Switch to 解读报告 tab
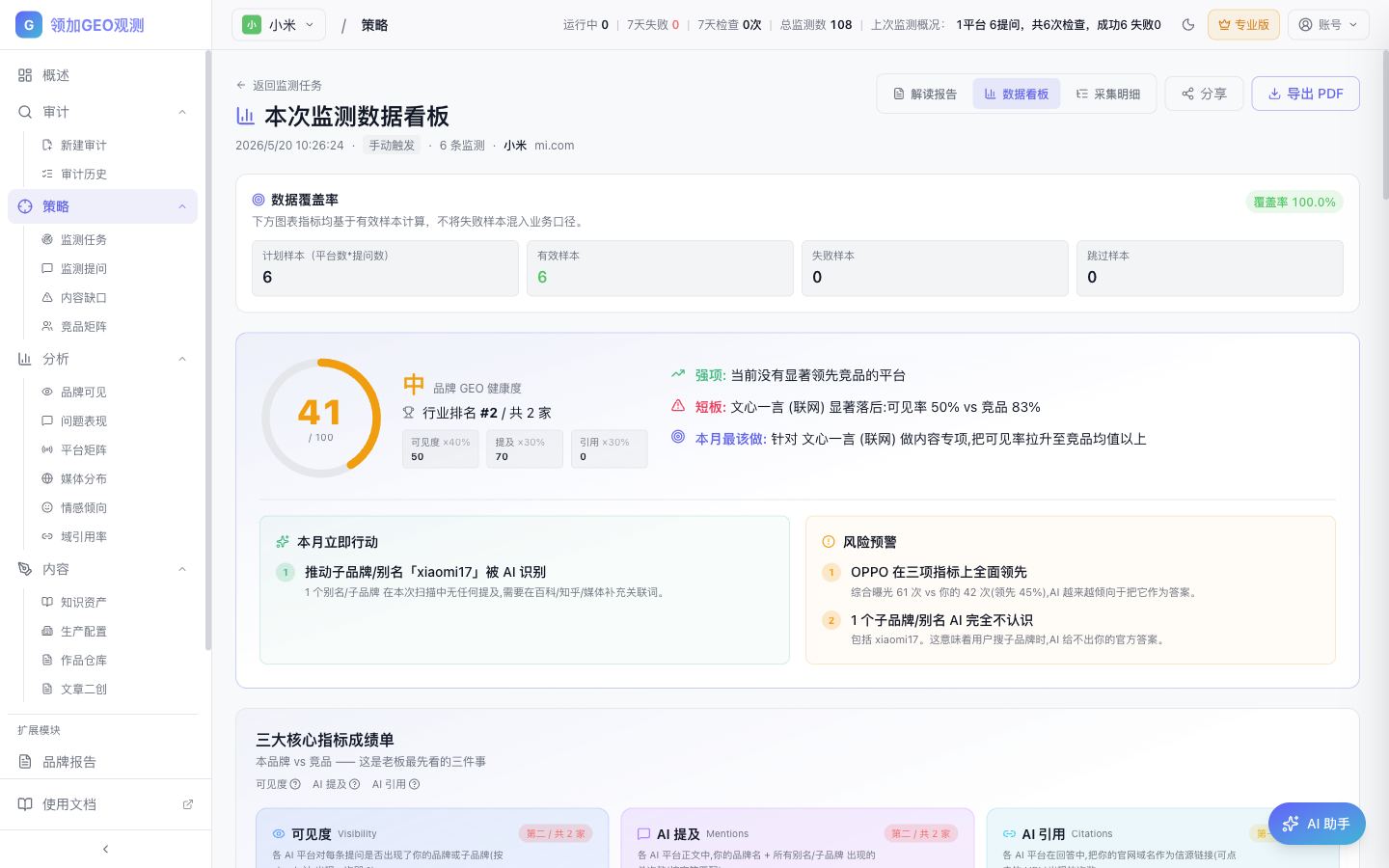 [924, 94]
